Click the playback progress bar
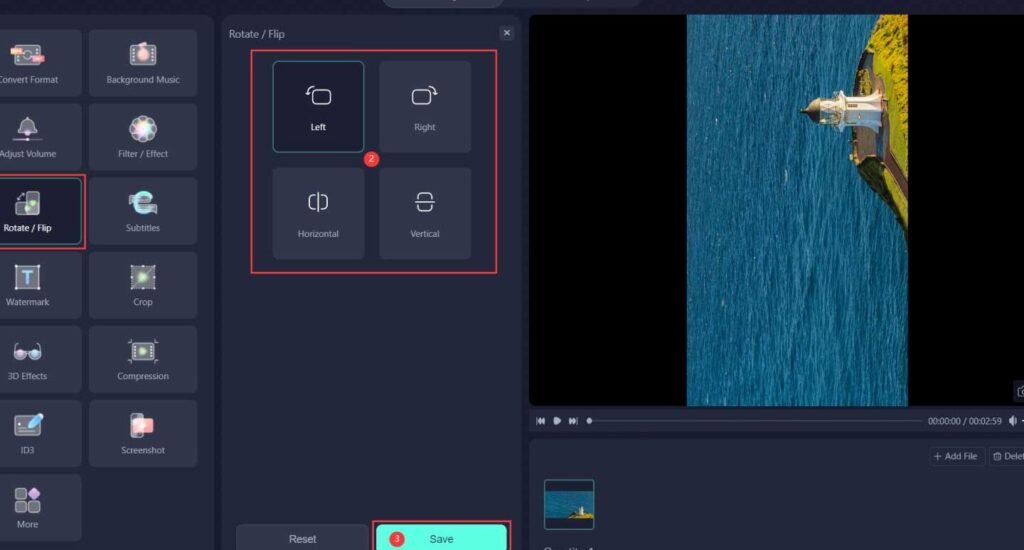This screenshot has width=1024, height=550. pos(754,421)
